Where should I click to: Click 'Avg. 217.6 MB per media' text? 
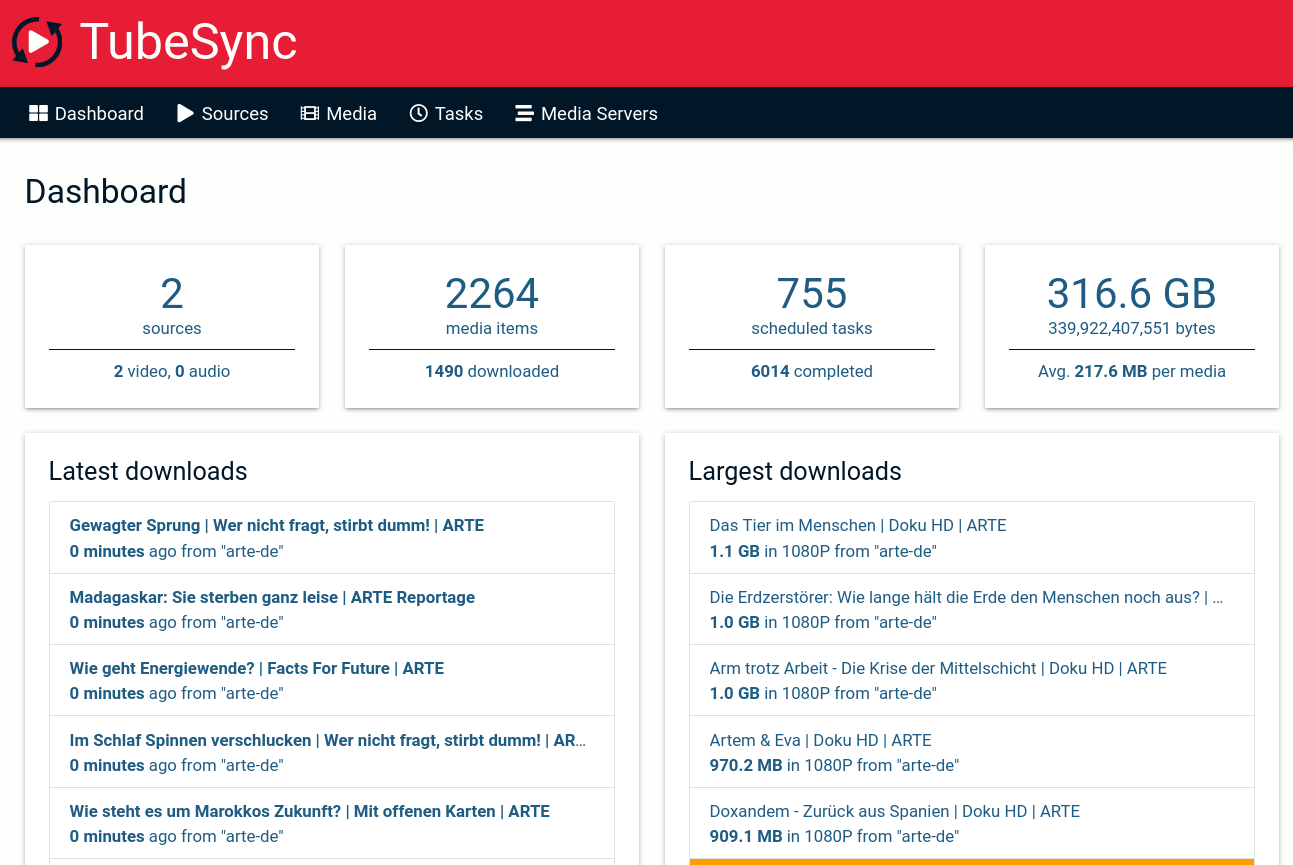point(1132,371)
